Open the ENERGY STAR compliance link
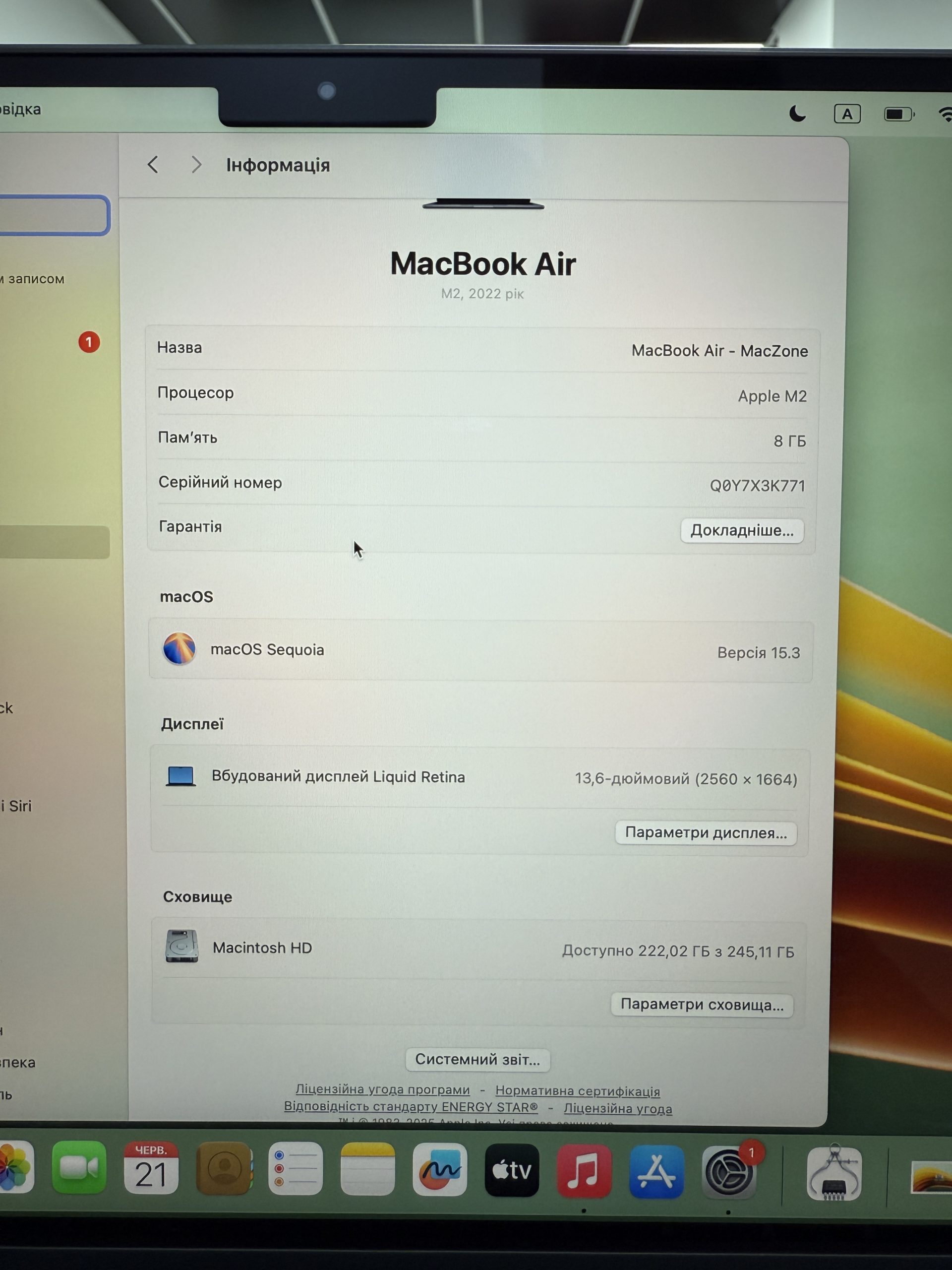Viewport: 952px width, 1270px height. [411, 1106]
